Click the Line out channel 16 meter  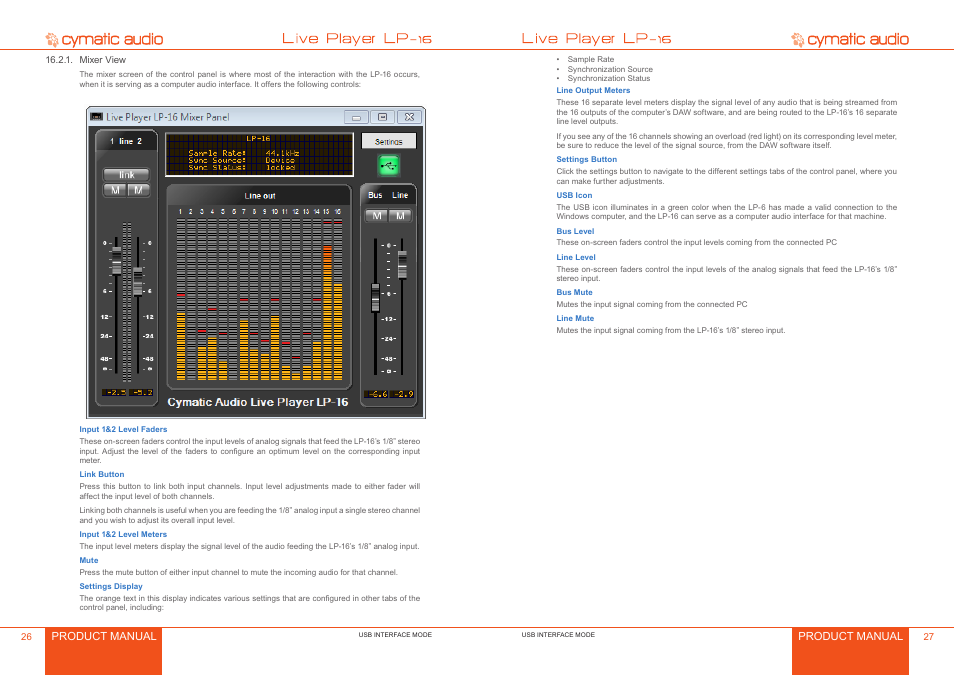(x=338, y=299)
